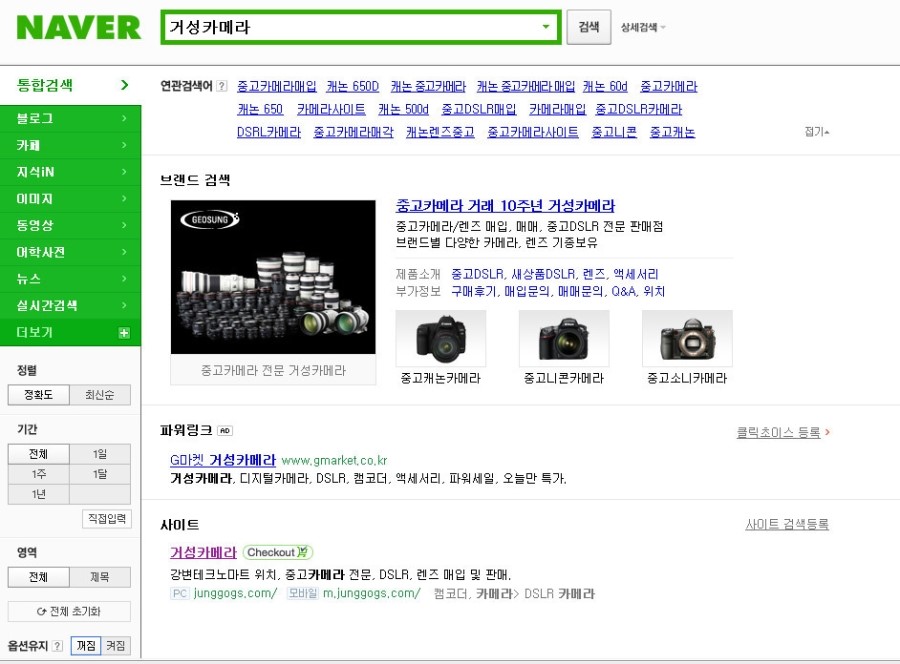The image size is (900, 664).
Task: Sort results by 최신순
Action: coord(100,395)
